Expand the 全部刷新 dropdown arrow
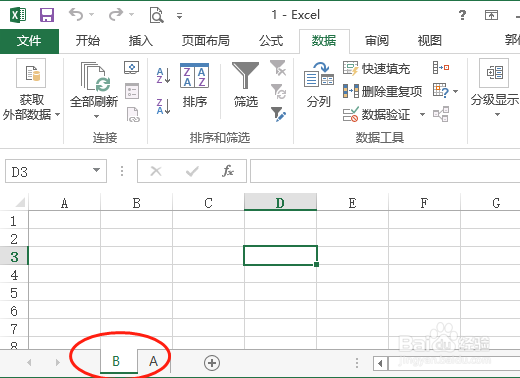The width and height of the screenshot is (520, 378). coord(96,116)
